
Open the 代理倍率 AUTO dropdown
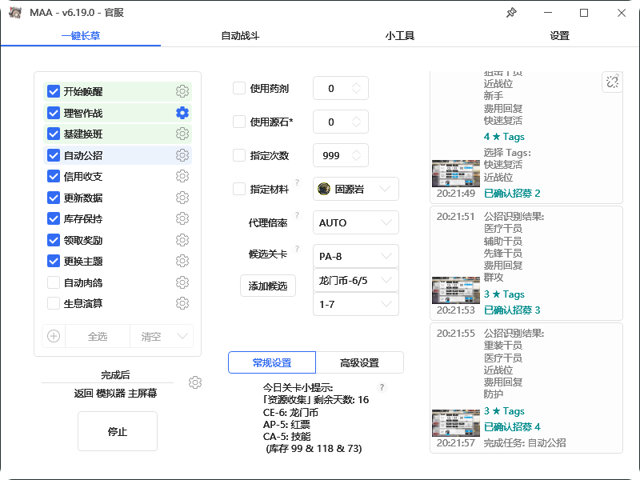(x=356, y=222)
